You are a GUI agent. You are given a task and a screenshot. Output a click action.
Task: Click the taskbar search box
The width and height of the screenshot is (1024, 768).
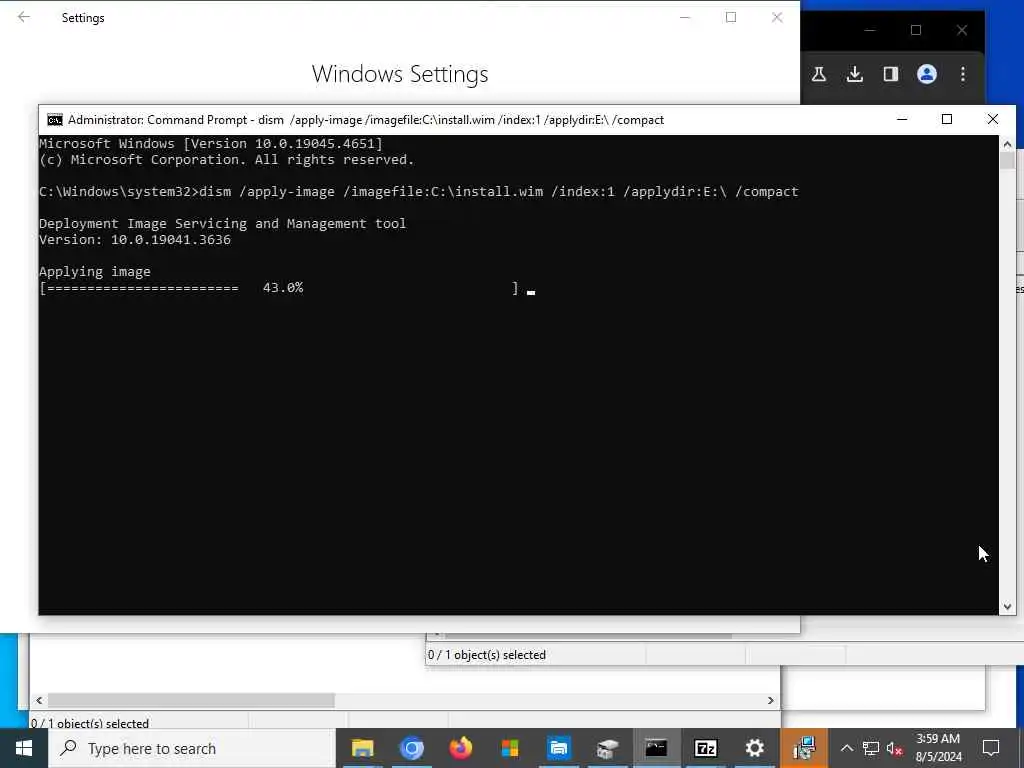pyautogui.click(x=192, y=748)
